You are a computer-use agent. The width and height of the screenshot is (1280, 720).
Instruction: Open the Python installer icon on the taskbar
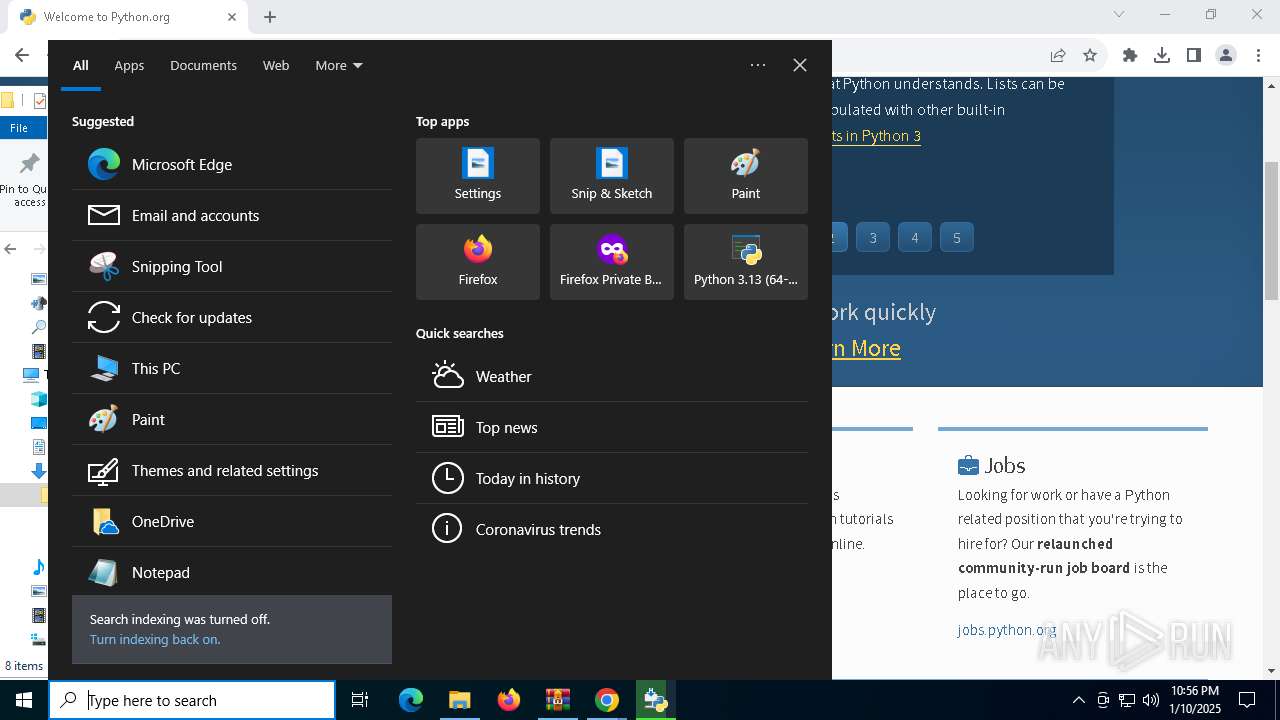click(x=655, y=700)
